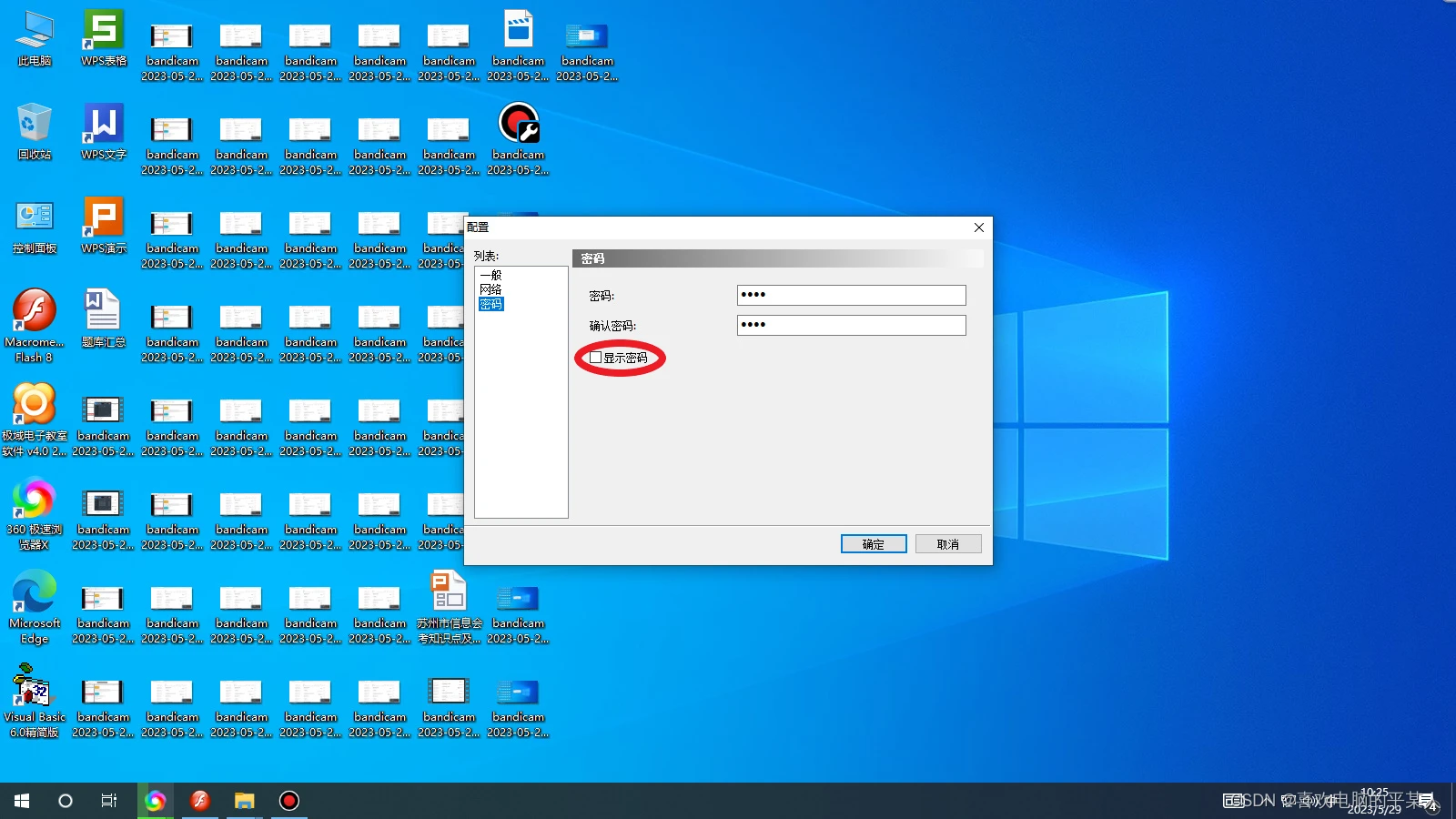Select 一般 in the list

click(490, 275)
